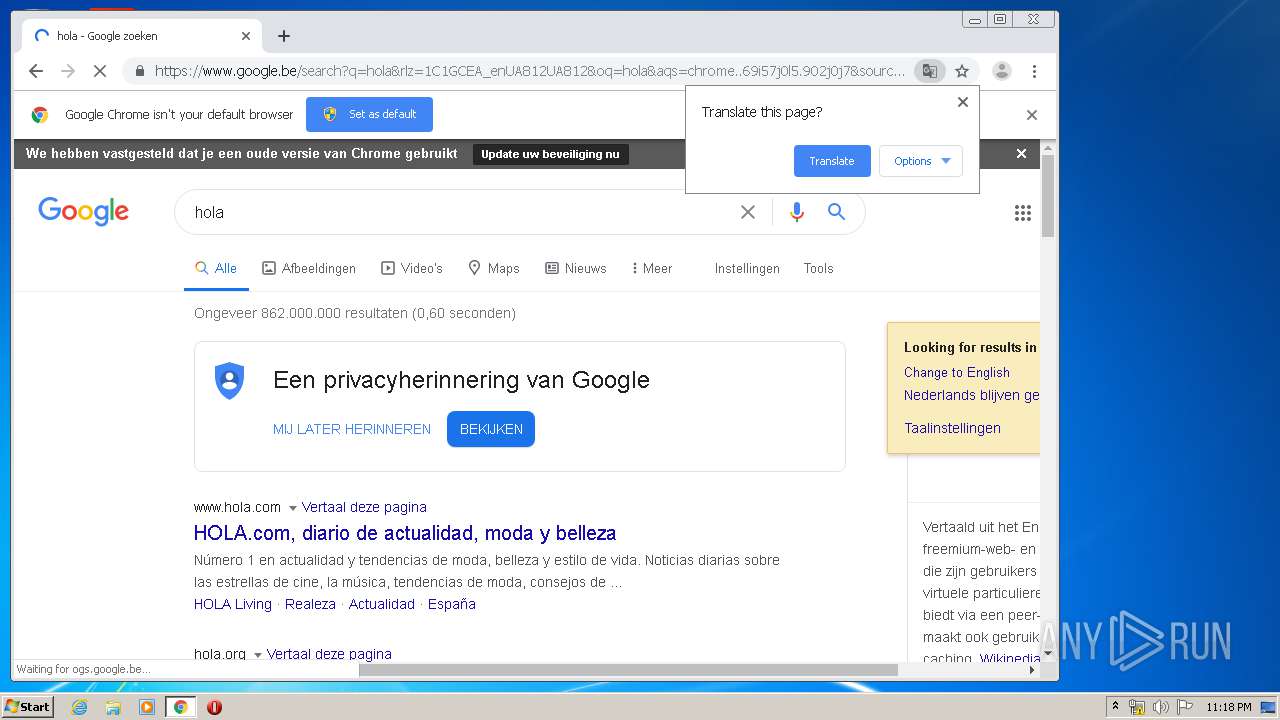Open Windows Start menu
The height and width of the screenshot is (720, 1280).
[x=27, y=707]
